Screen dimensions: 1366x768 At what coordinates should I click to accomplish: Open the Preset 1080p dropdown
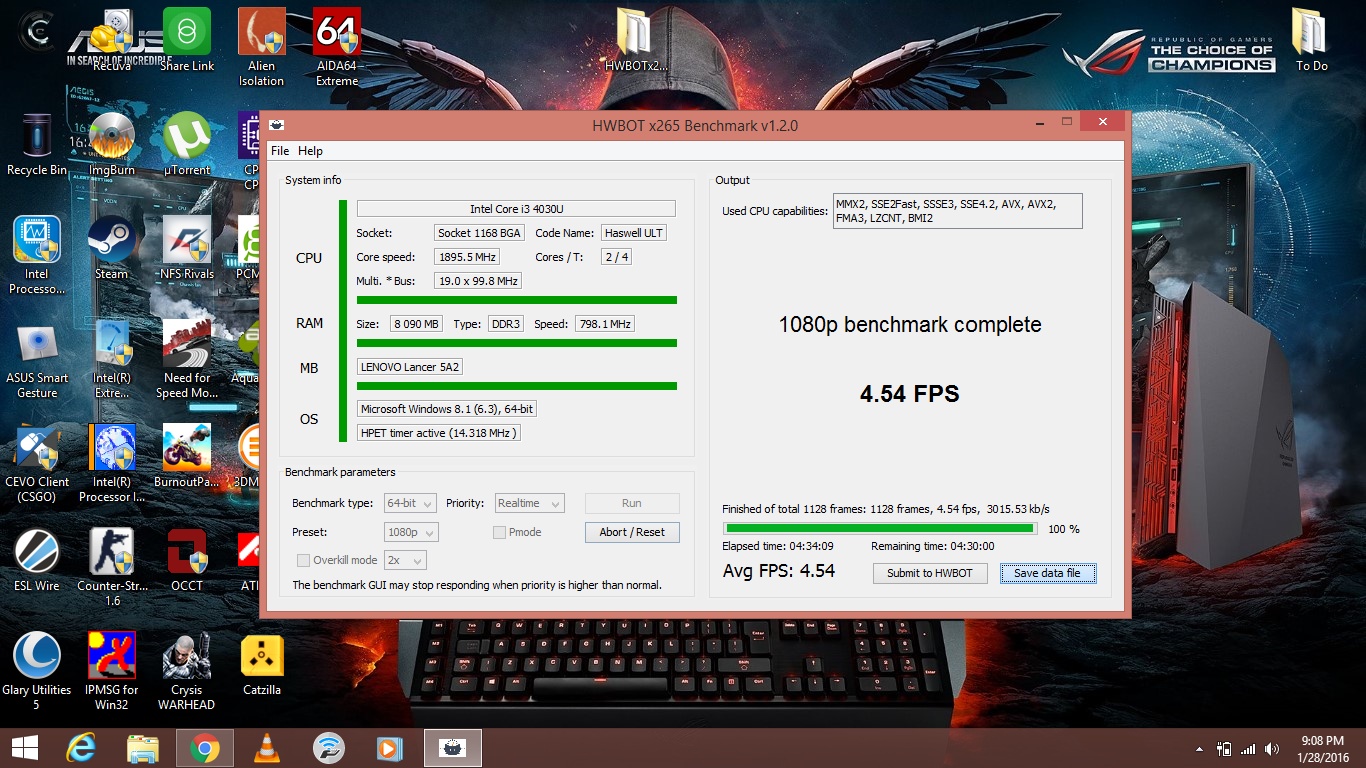click(411, 532)
